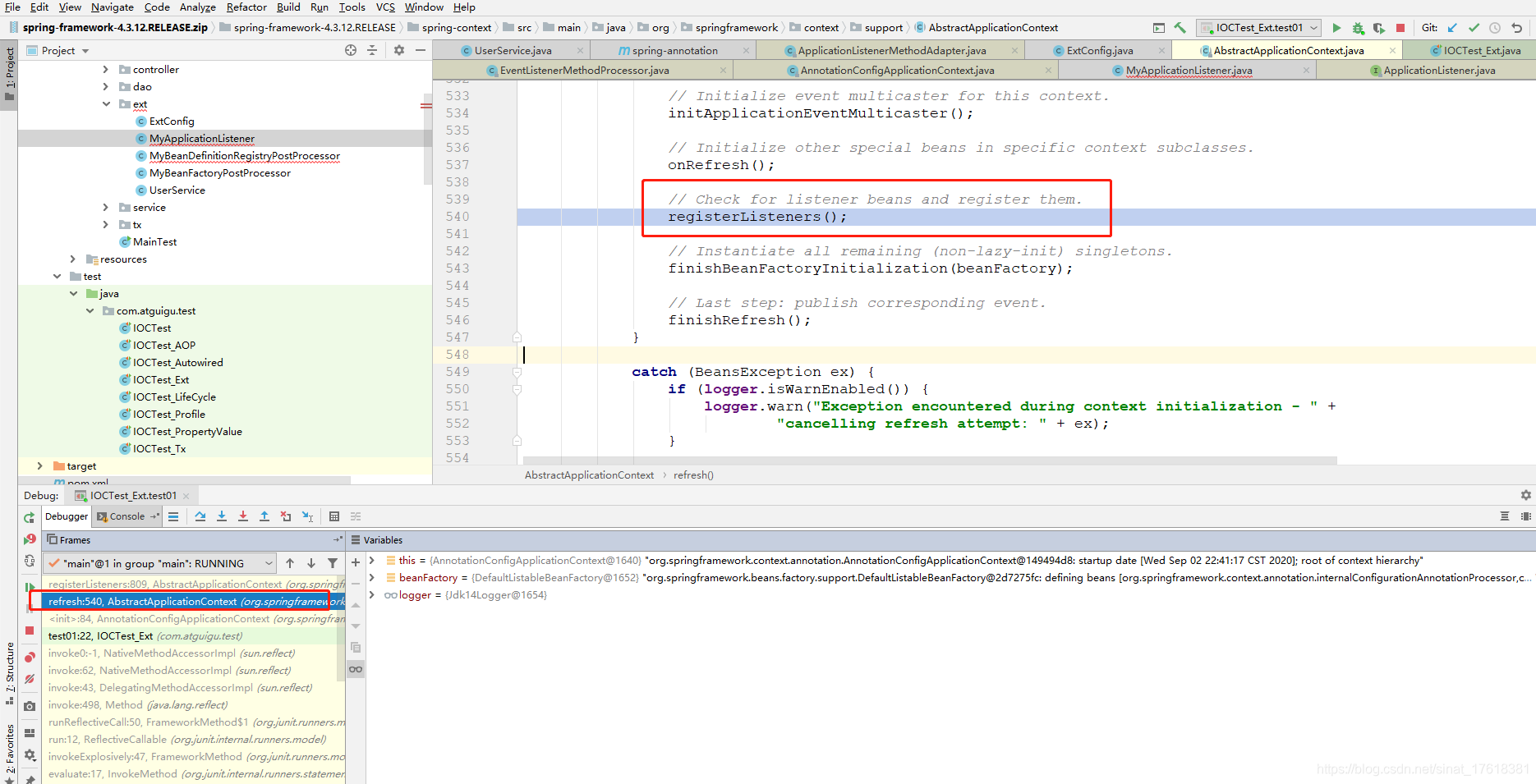Expand the beanFactory variable
Image resolution: width=1536 pixels, height=784 pixels.
372,578
